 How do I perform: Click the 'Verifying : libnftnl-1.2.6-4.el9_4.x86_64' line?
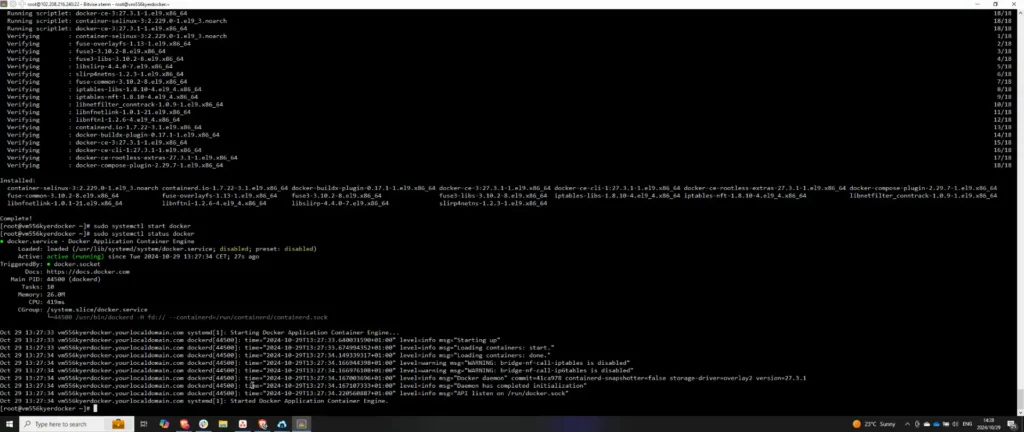pos(93,119)
